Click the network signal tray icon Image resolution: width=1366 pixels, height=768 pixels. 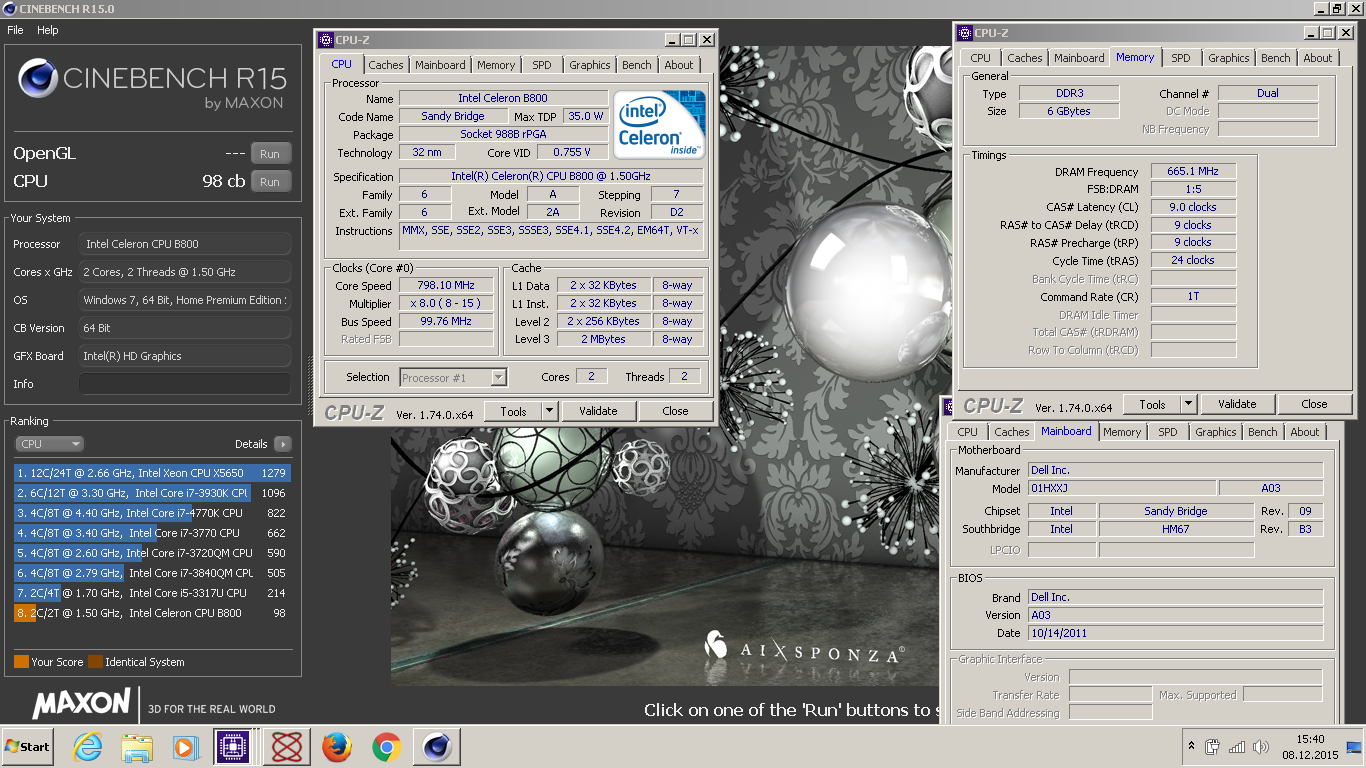1237,746
